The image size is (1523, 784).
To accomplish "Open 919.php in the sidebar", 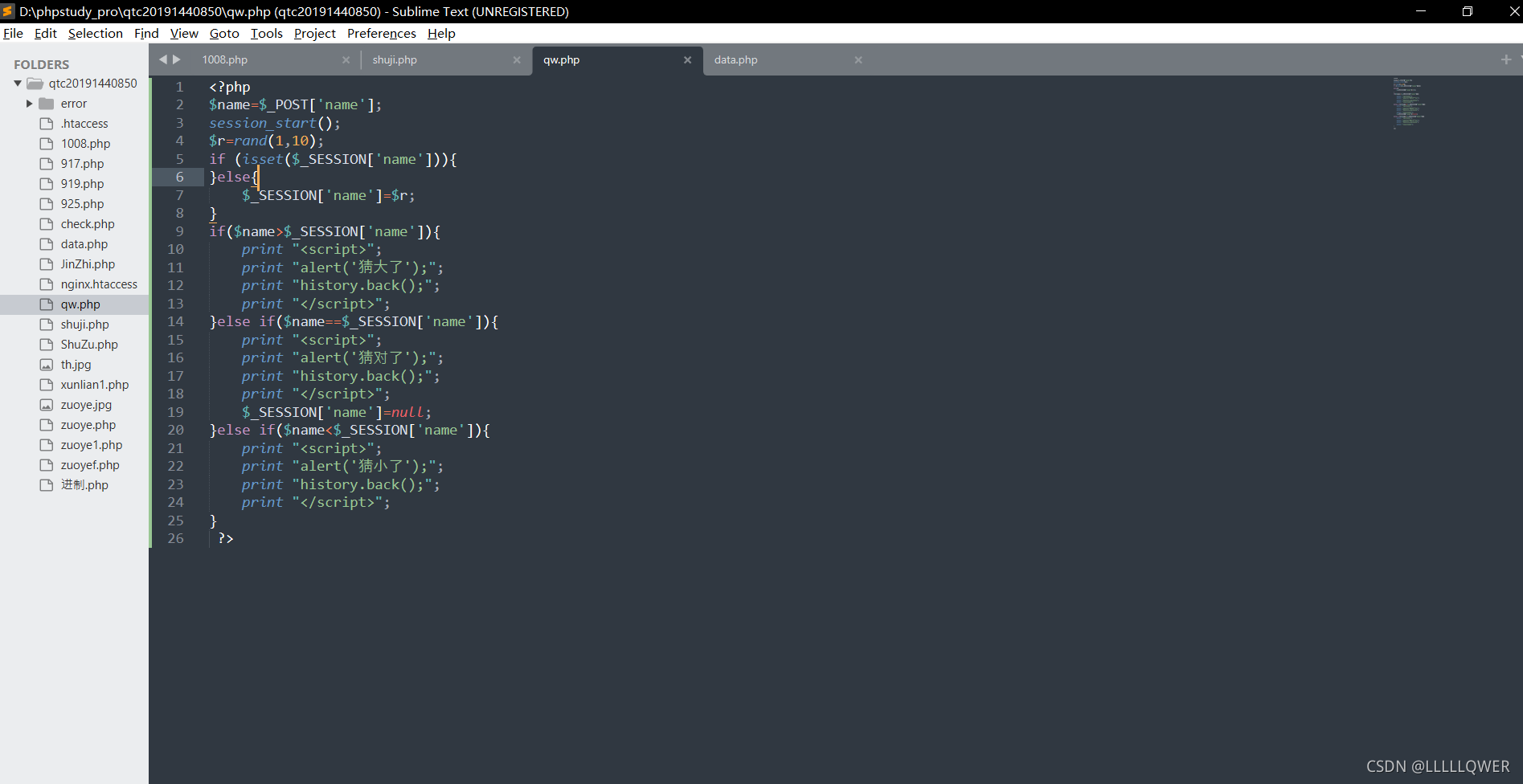I will pos(82,184).
